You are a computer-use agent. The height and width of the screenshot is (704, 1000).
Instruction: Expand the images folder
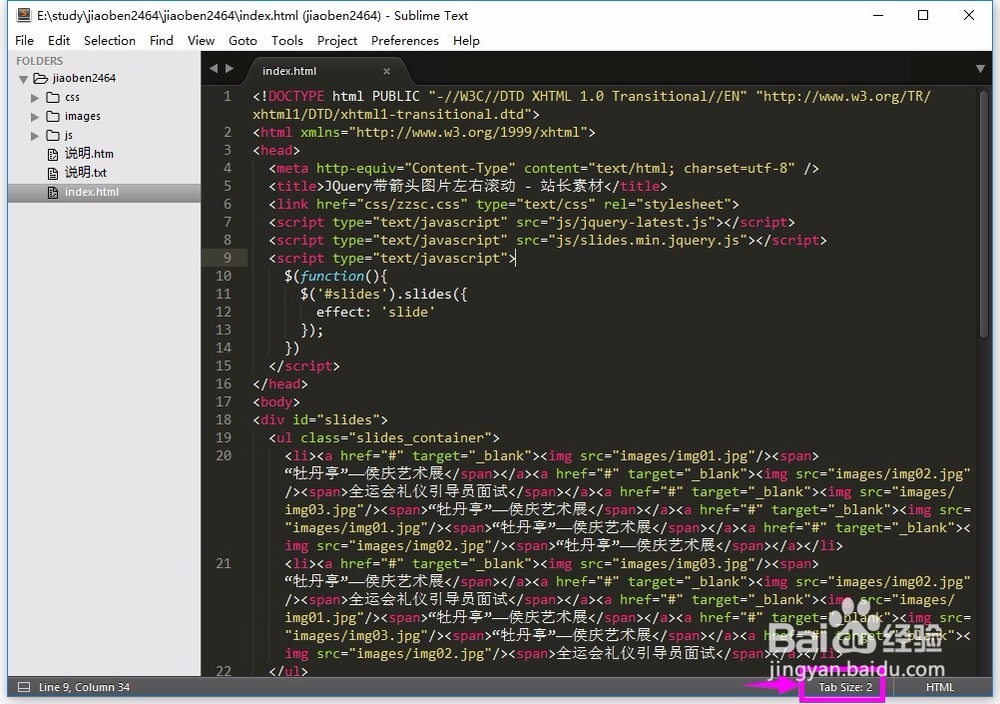[35, 116]
